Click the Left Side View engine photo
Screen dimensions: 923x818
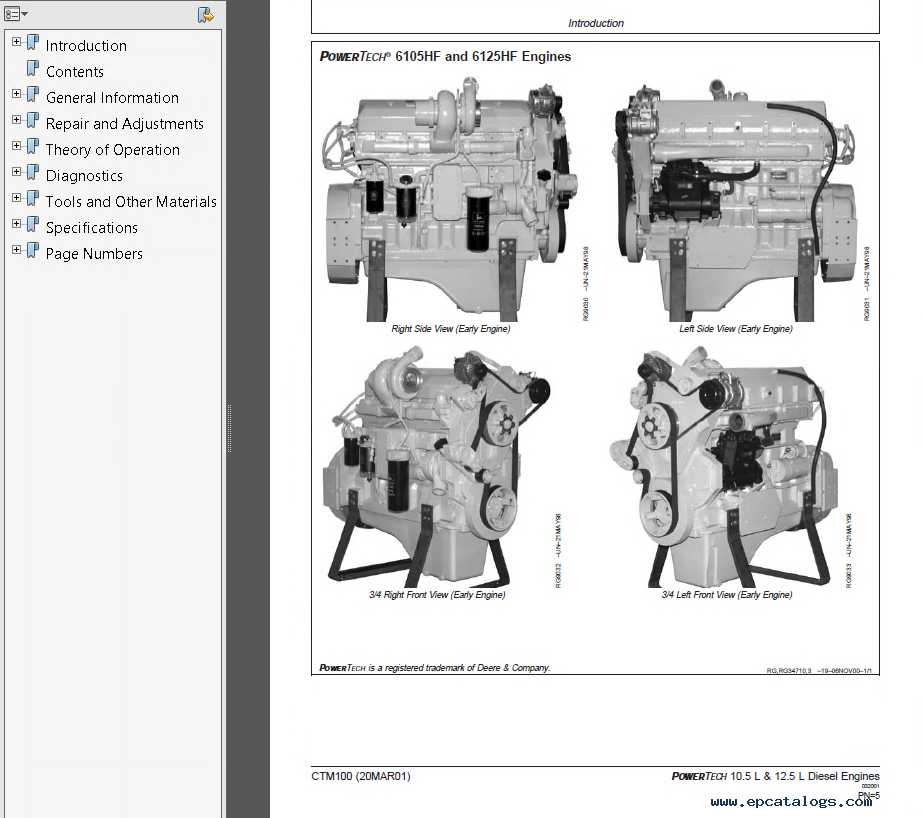[x=735, y=200]
